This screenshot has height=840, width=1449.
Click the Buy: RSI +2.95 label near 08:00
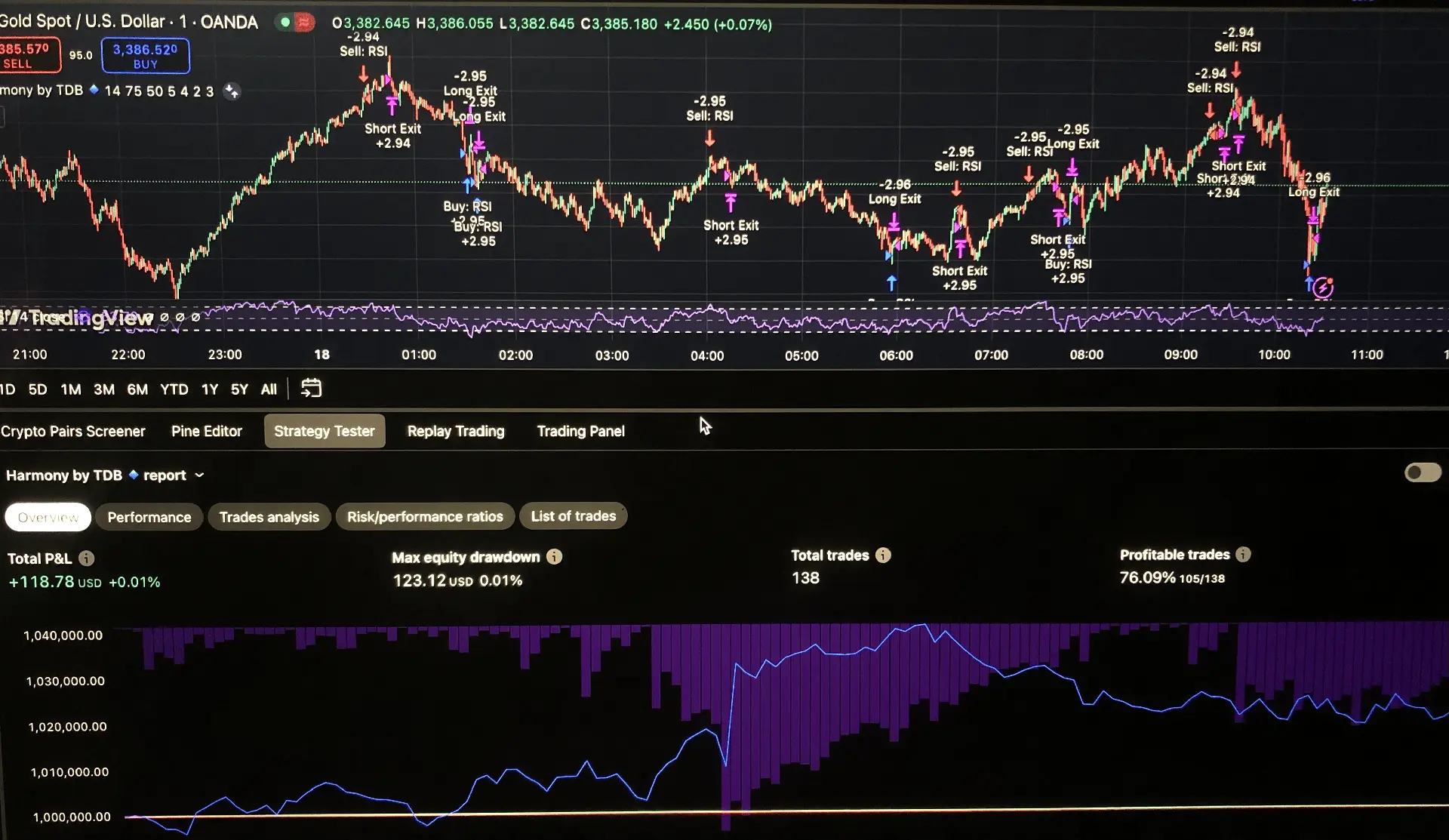coord(1068,271)
